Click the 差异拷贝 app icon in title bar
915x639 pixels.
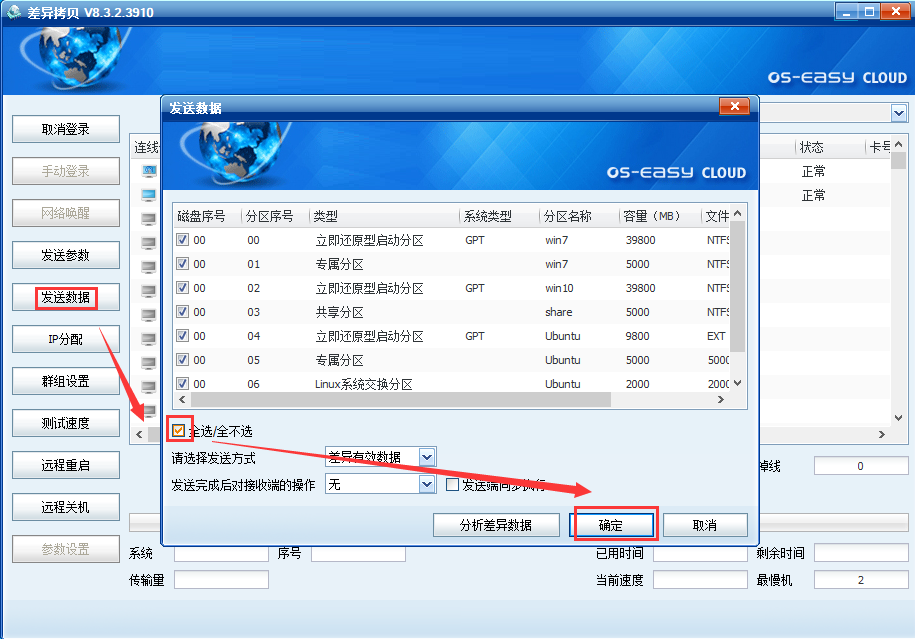pos(14,11)
